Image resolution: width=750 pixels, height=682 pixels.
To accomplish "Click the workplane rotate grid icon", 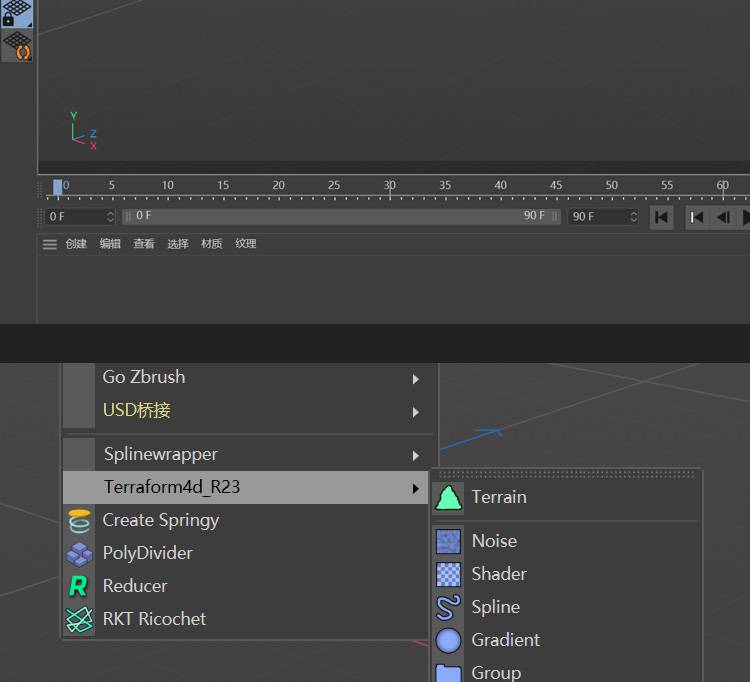I will 17,45.
